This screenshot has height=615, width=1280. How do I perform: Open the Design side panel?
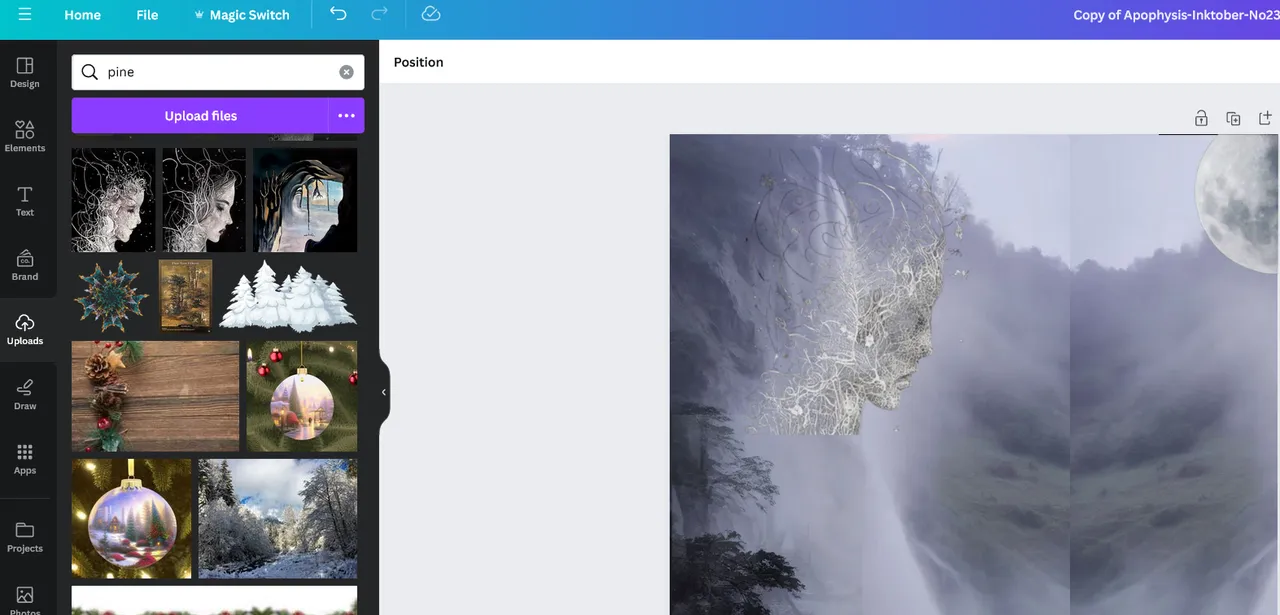click(25, 73)
